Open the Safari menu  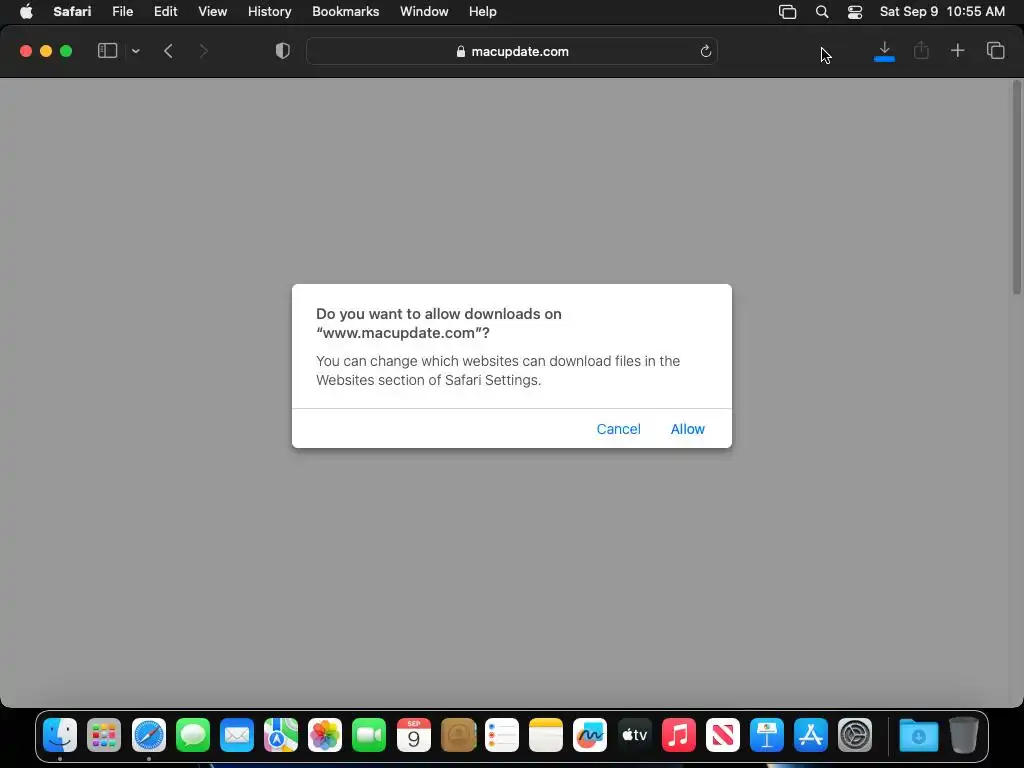(x=72, y=12)
